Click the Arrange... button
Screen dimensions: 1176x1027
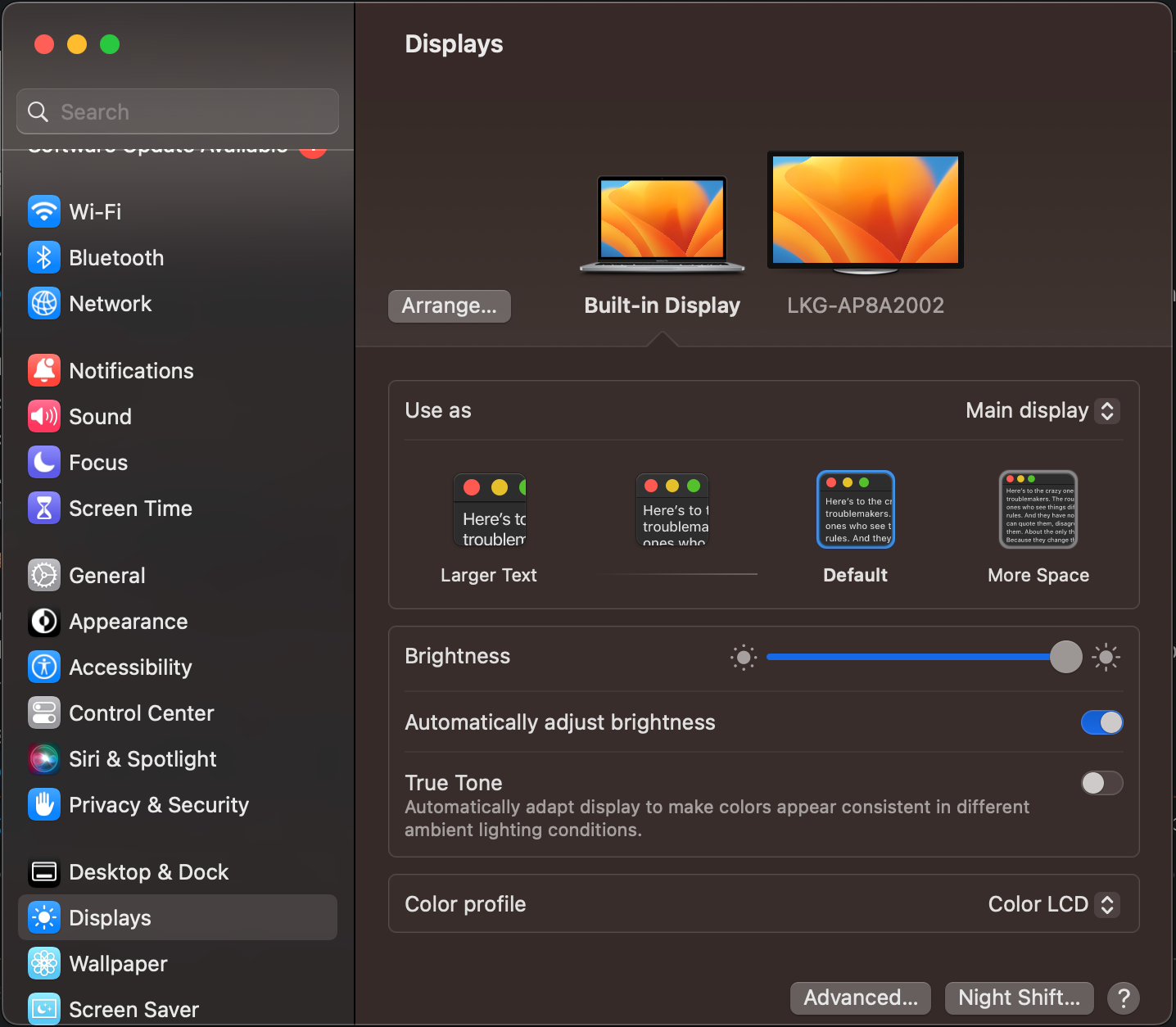449,305
